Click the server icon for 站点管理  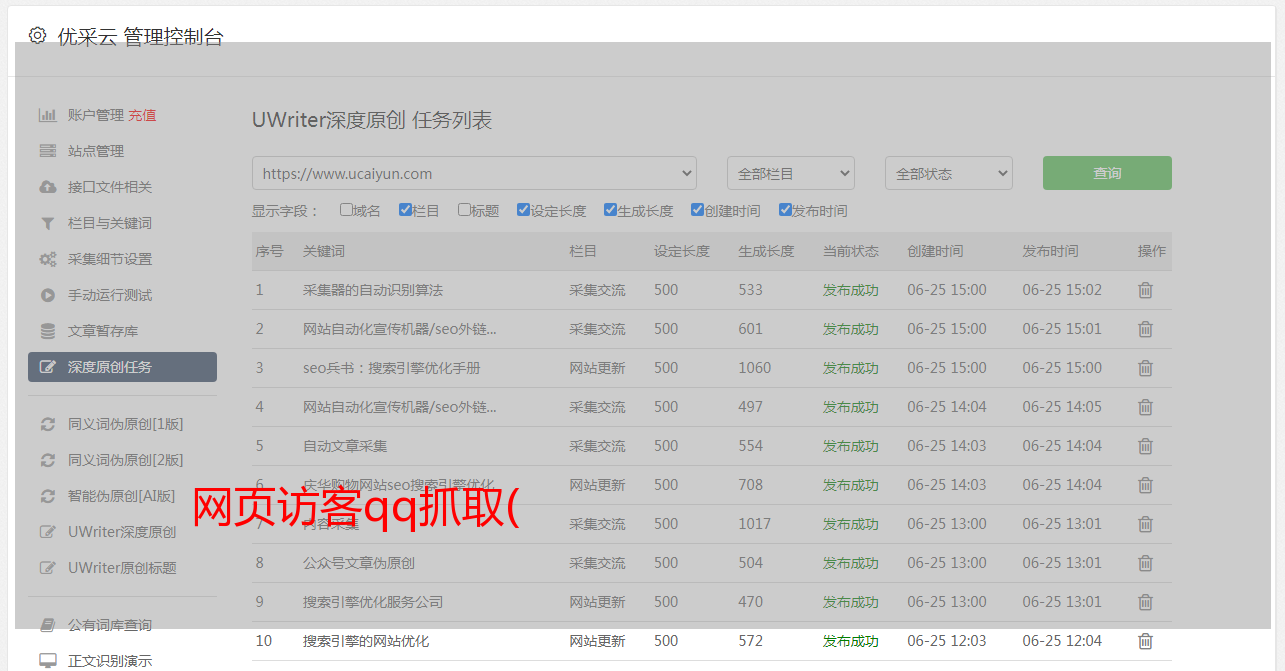pyautogui.click(x=47, y=151)
